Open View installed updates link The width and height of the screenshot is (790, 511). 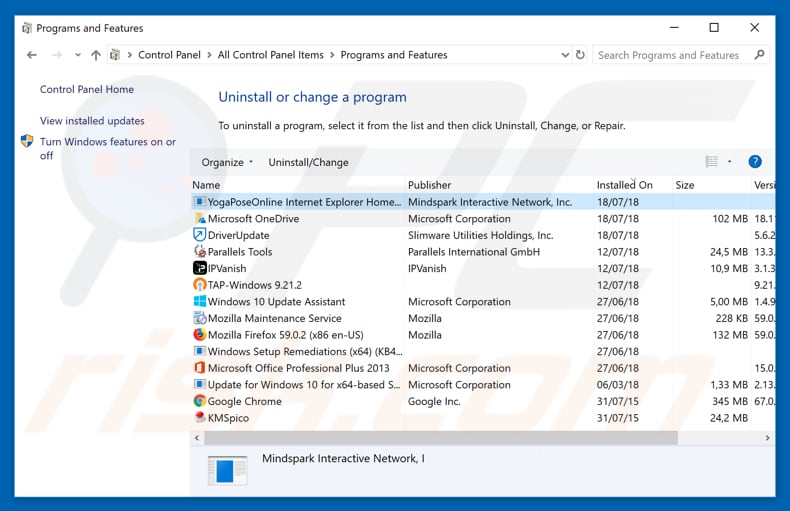point(92,121)
